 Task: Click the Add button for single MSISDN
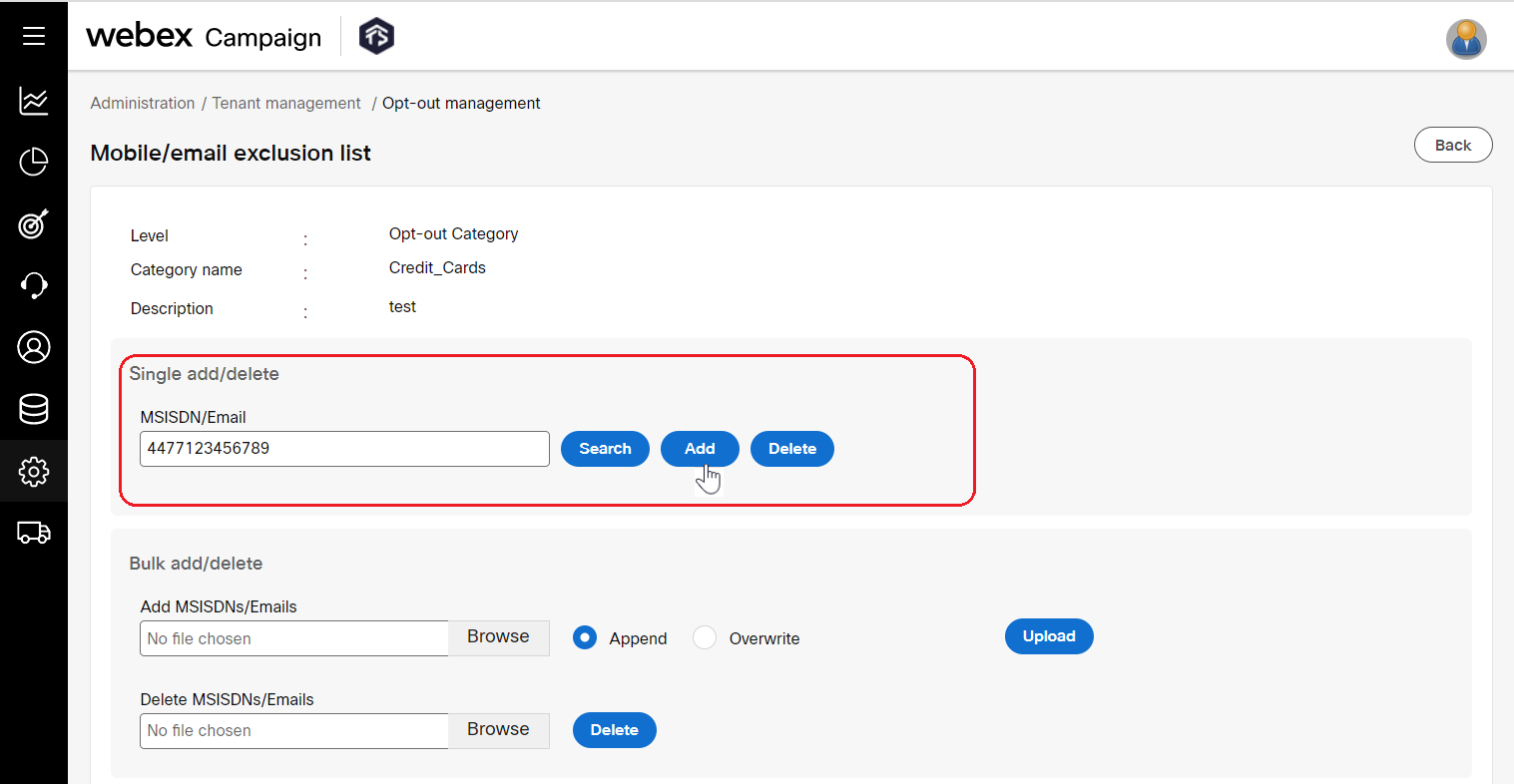click(700, 449)
